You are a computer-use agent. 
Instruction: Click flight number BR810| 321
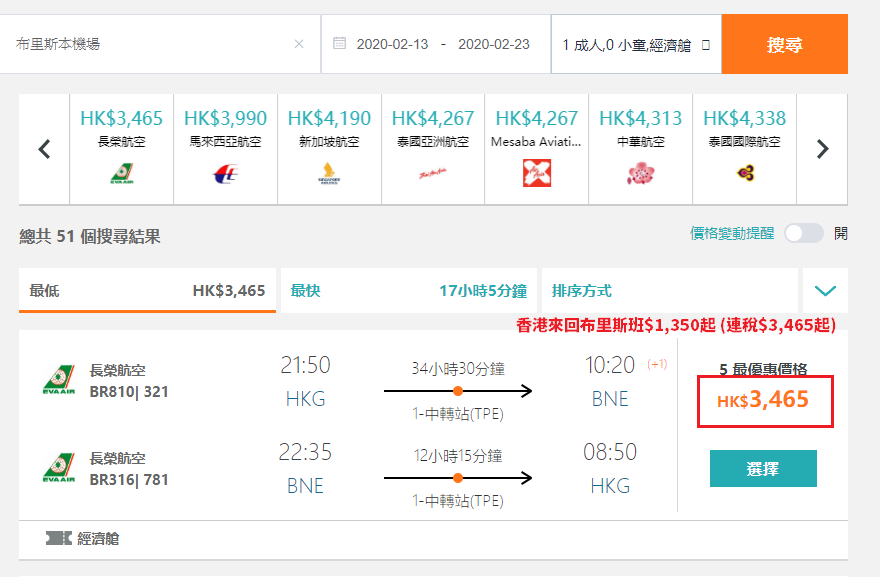129,392
